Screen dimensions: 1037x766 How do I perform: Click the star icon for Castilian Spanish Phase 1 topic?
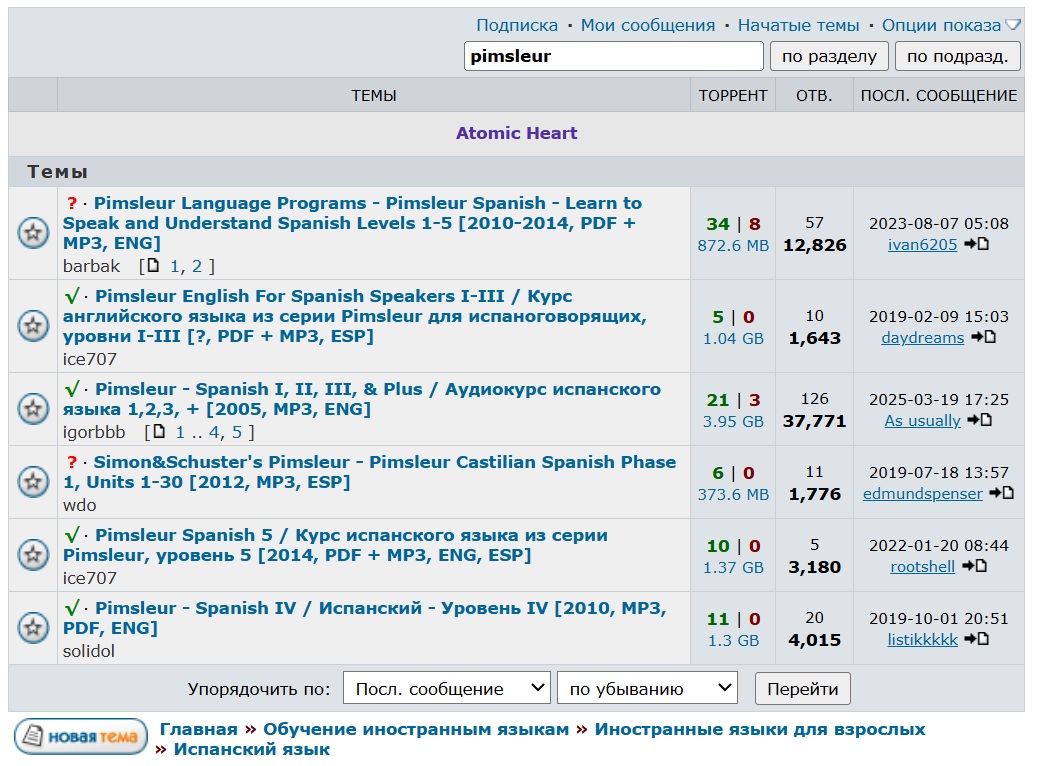pos(33,482)
